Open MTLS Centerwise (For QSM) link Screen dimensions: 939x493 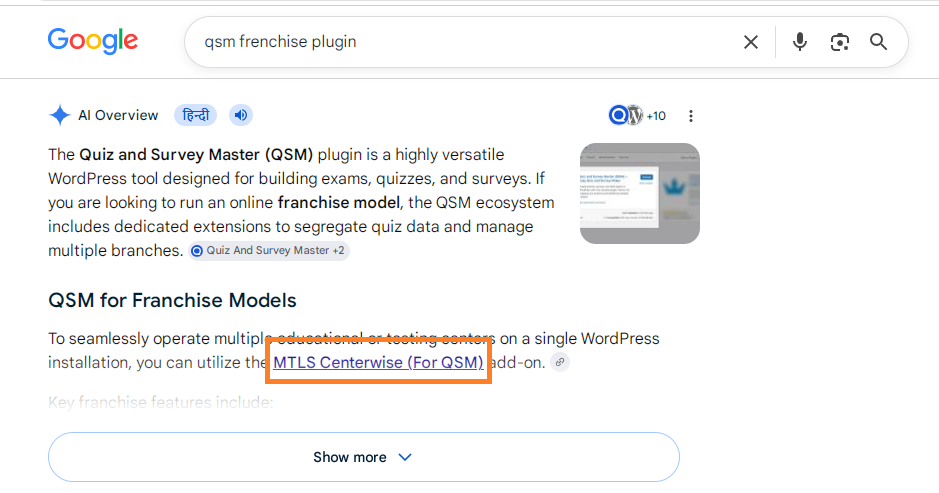[378, 362]
